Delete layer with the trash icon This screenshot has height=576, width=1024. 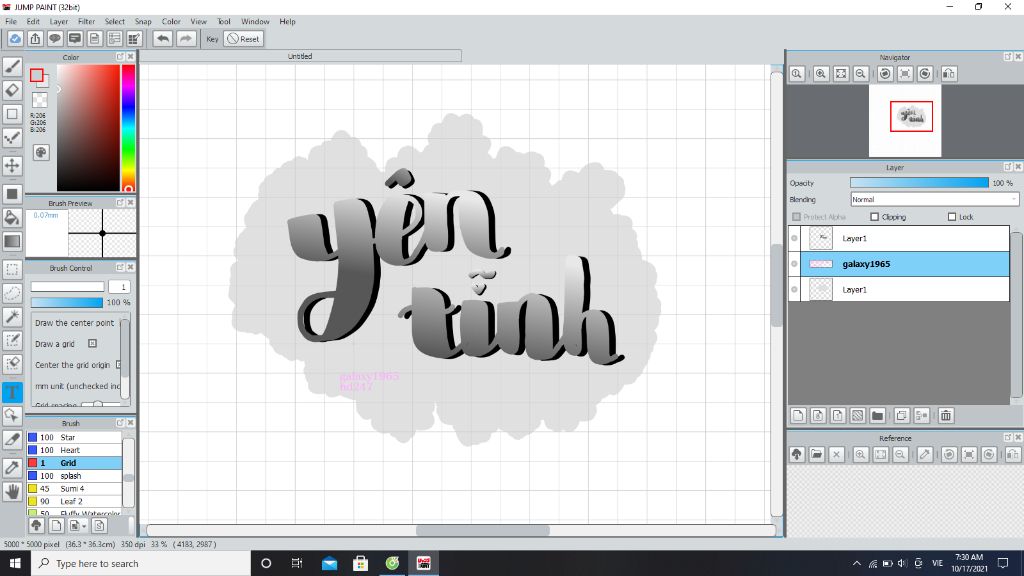click(946, 415)
